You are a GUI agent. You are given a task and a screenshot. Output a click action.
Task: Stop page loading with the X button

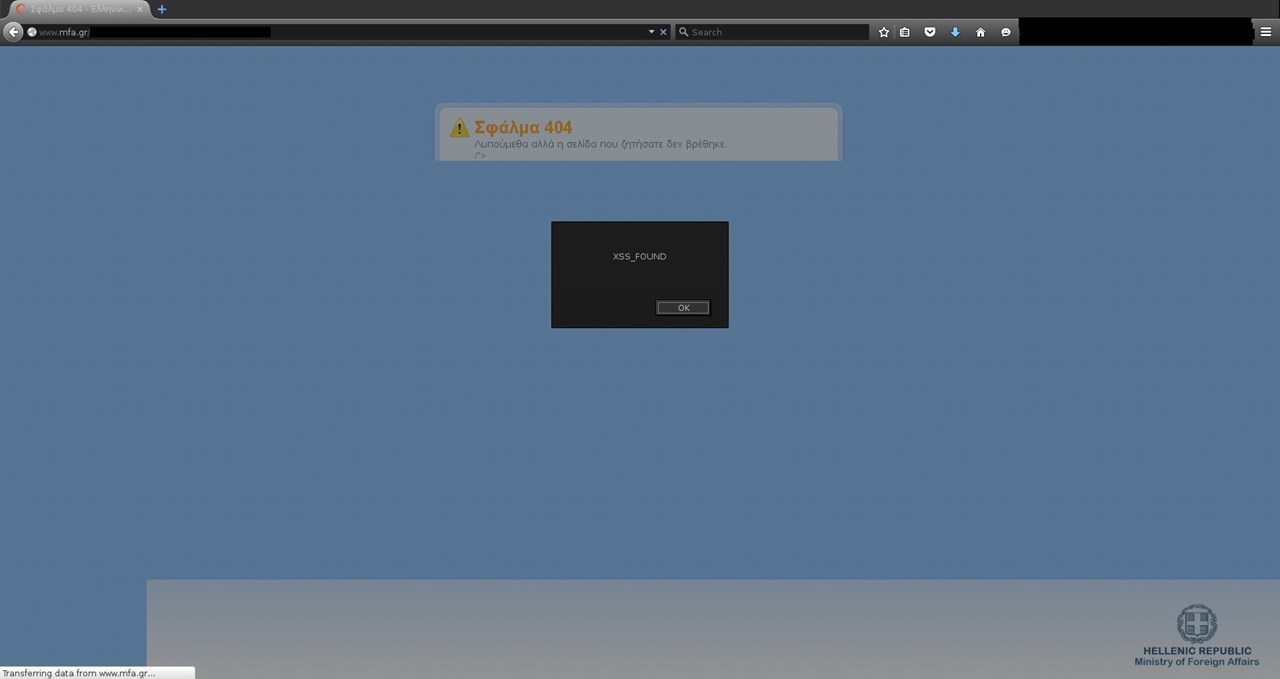[663, 32]
